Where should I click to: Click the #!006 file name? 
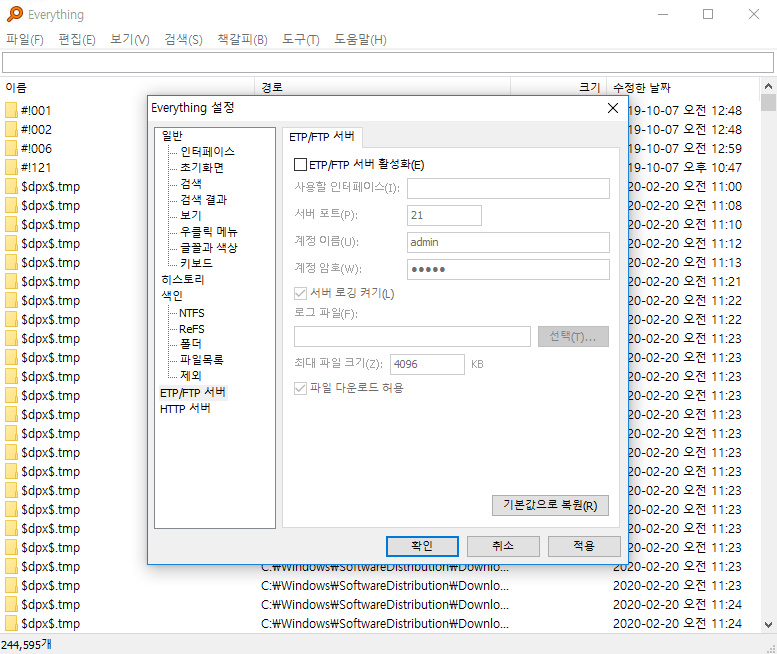(x=36, y=148)
